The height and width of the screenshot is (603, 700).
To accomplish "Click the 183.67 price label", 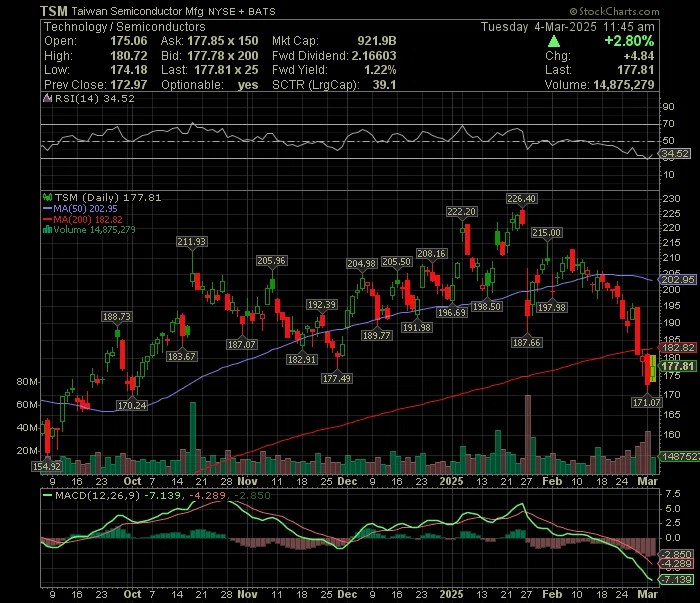I will (182, 357).
